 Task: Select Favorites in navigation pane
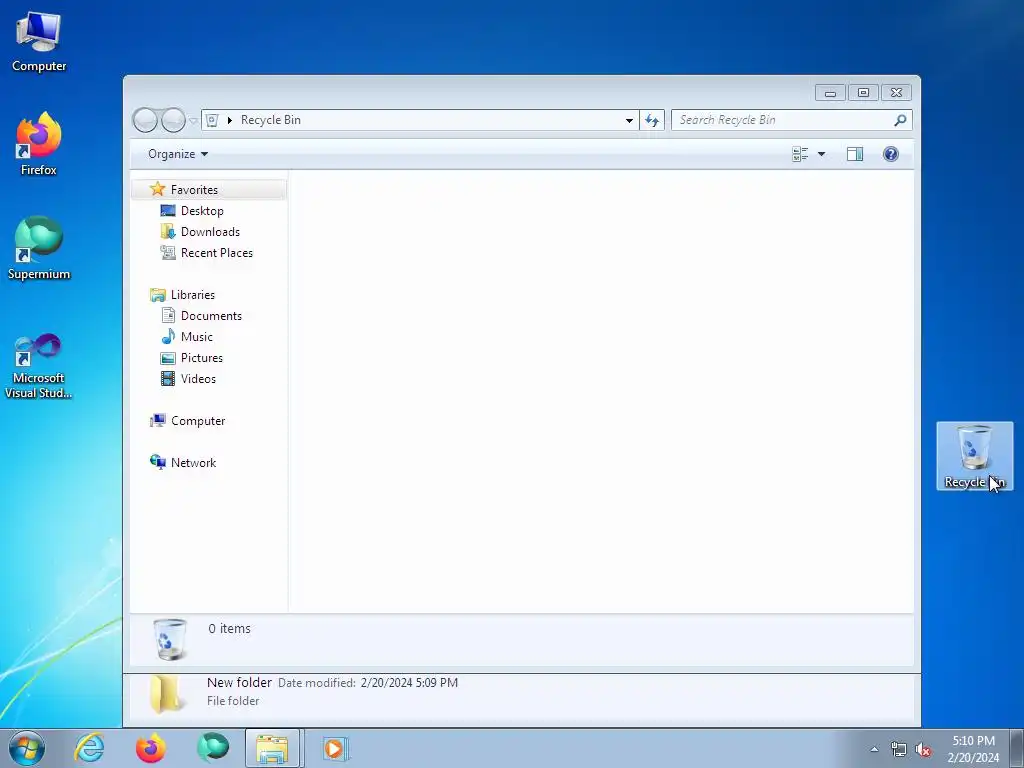pyautogui.click(x=194, y=190)
